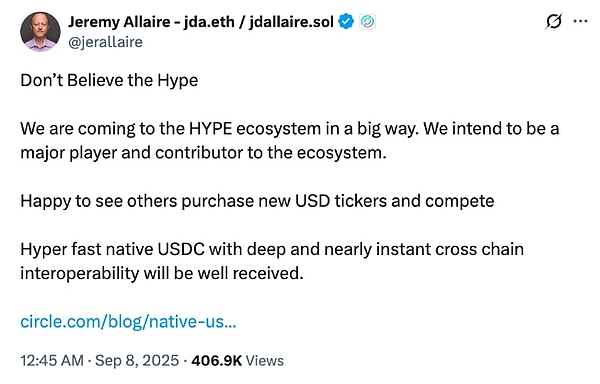The width and height of the screenshot is (600, 384).
Task: Click the line "Hyper fast native USDC"
Action: click(x=272, y=249)
